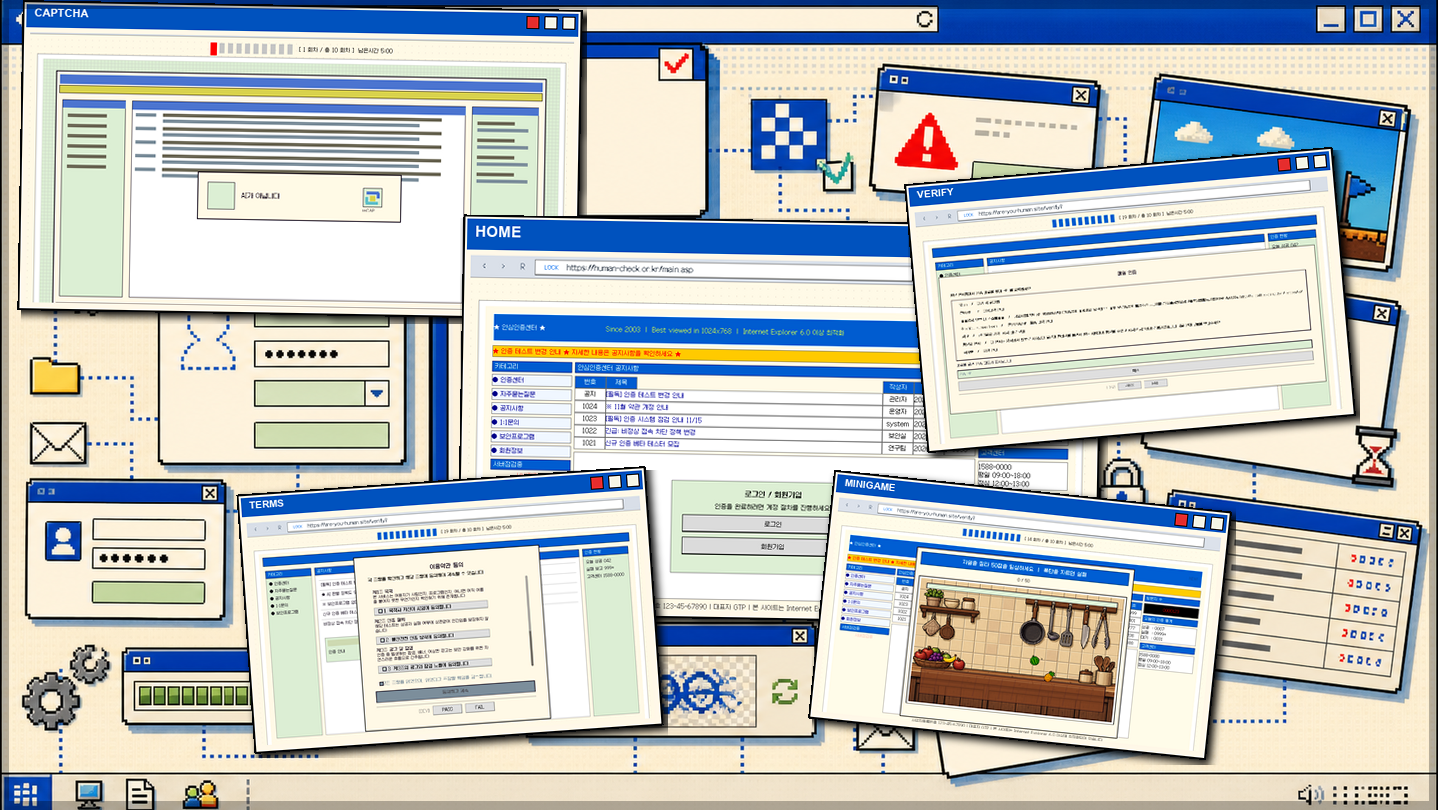The width and height of the screenshot is (1438, 810).
Task: Click the hourglass icon
Action: [1374, 456]
